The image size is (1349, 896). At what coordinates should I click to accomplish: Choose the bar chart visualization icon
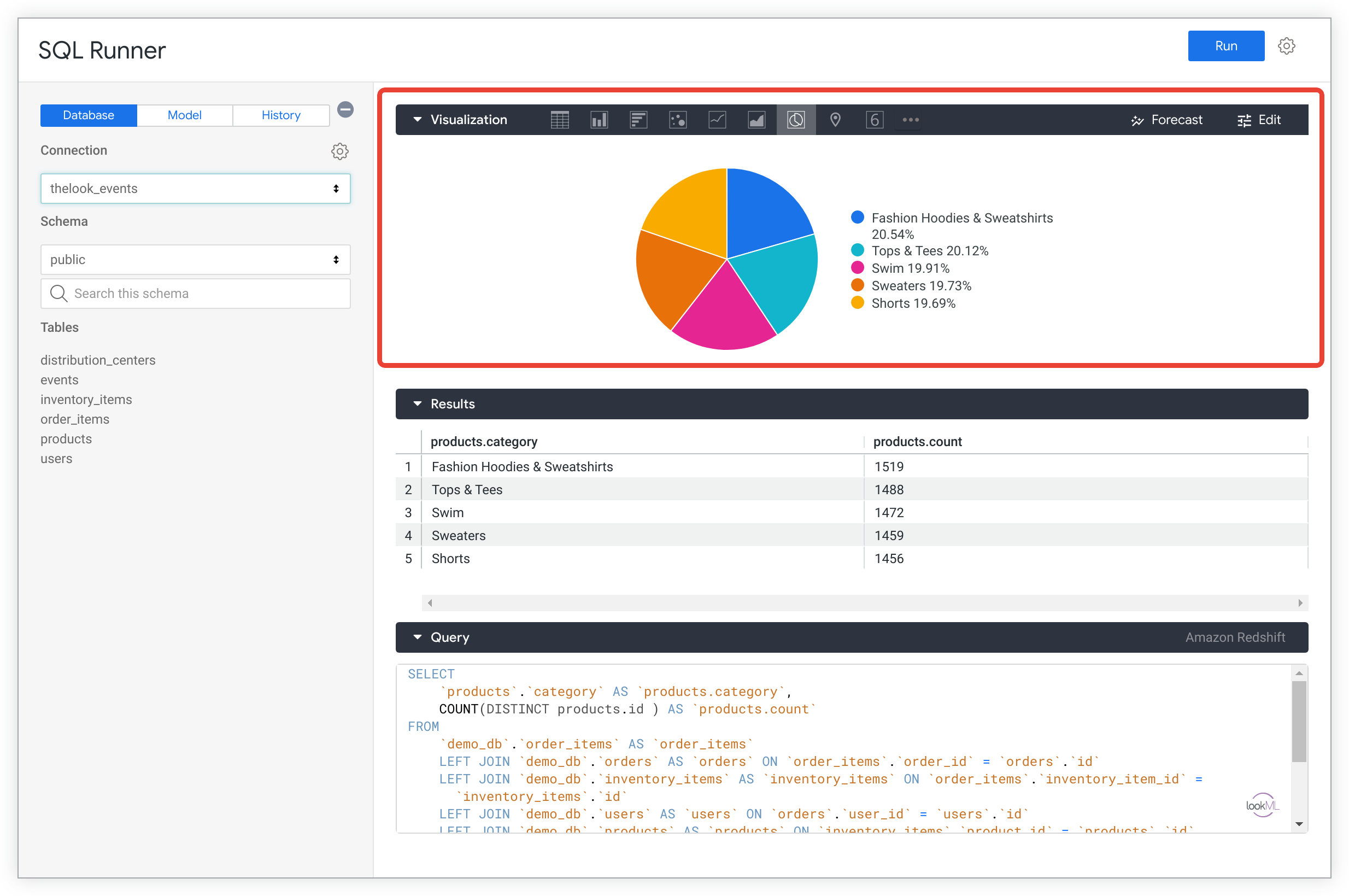coord(638,119)
